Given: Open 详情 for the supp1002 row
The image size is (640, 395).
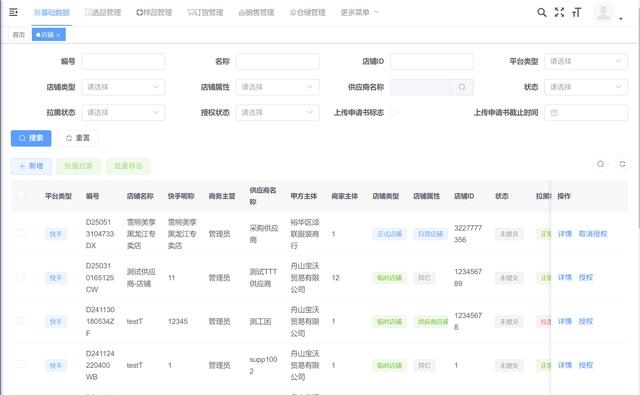Looking at the screenshot, I should coord(564,365).
